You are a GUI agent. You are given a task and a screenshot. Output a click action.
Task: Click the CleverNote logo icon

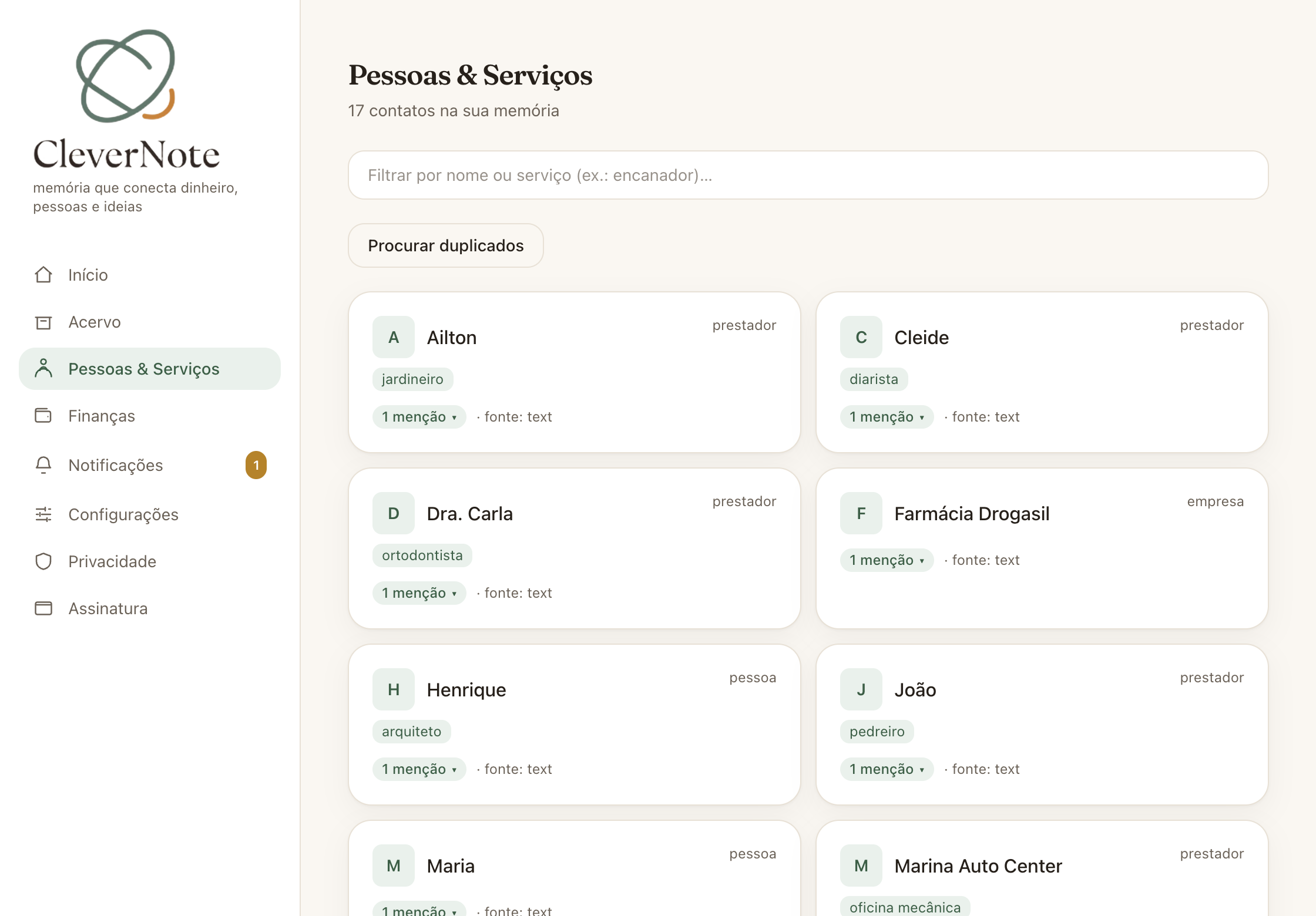[x=126, y=76]
